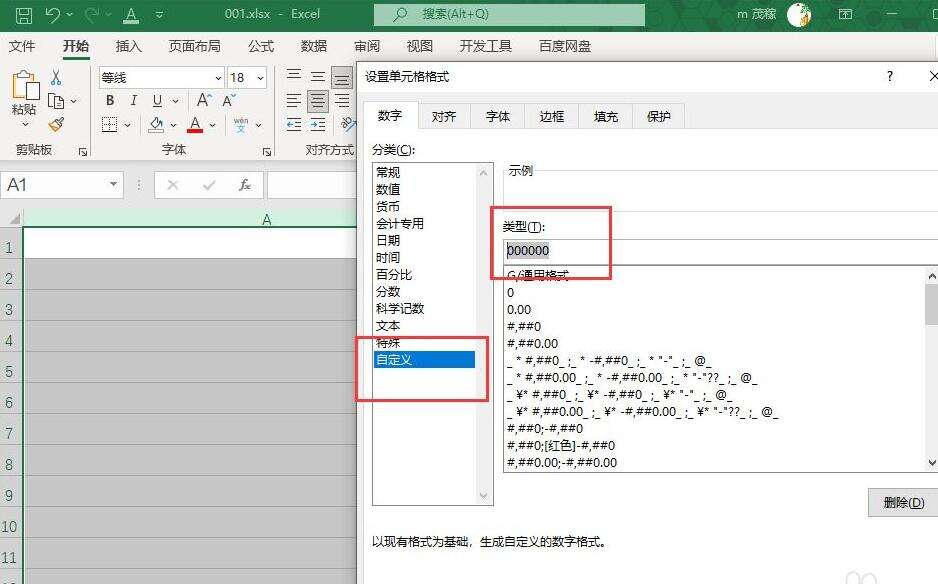Screen dimensions: 938x584
Task: Click the red font color swatch
Action: [196, 126]
